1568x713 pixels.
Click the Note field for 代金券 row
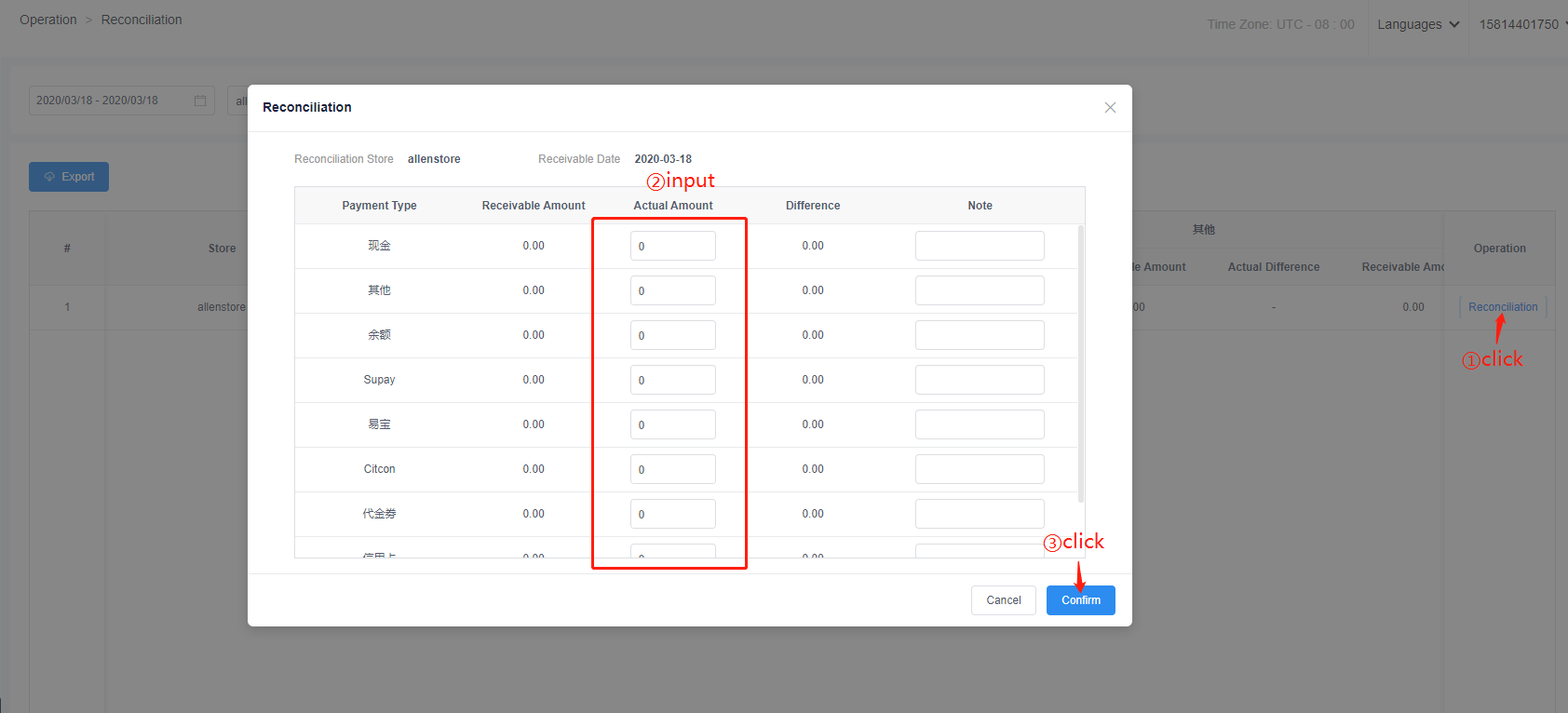[979, 514]
